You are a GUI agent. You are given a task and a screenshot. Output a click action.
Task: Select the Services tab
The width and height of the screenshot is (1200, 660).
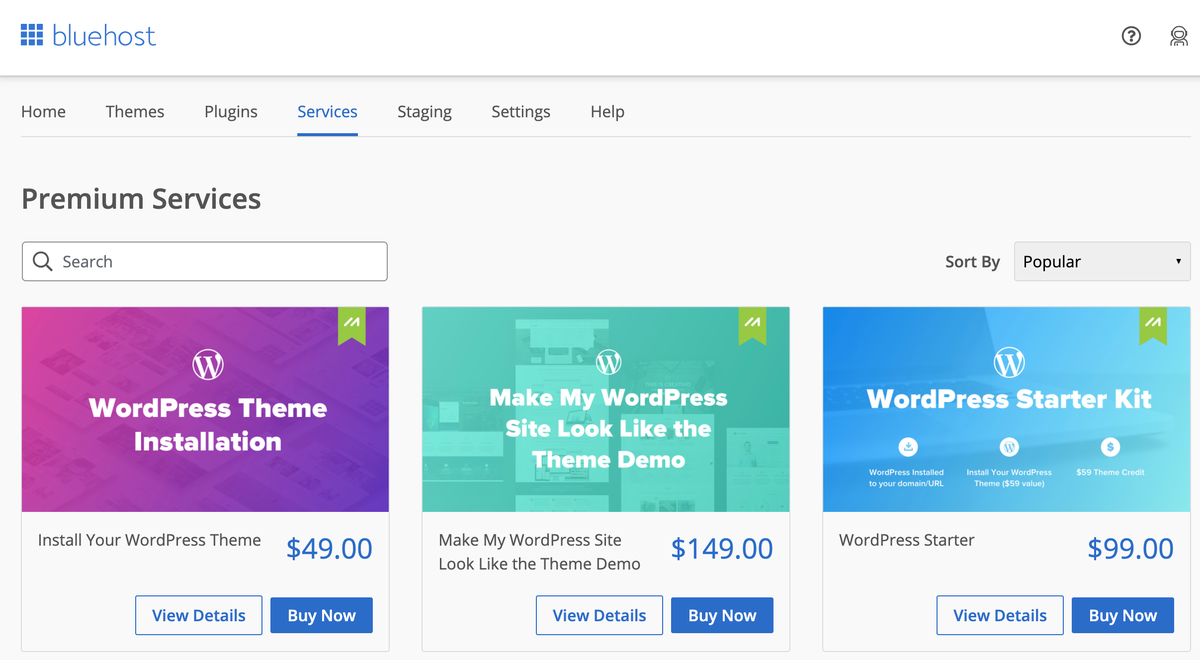point(327,111)
